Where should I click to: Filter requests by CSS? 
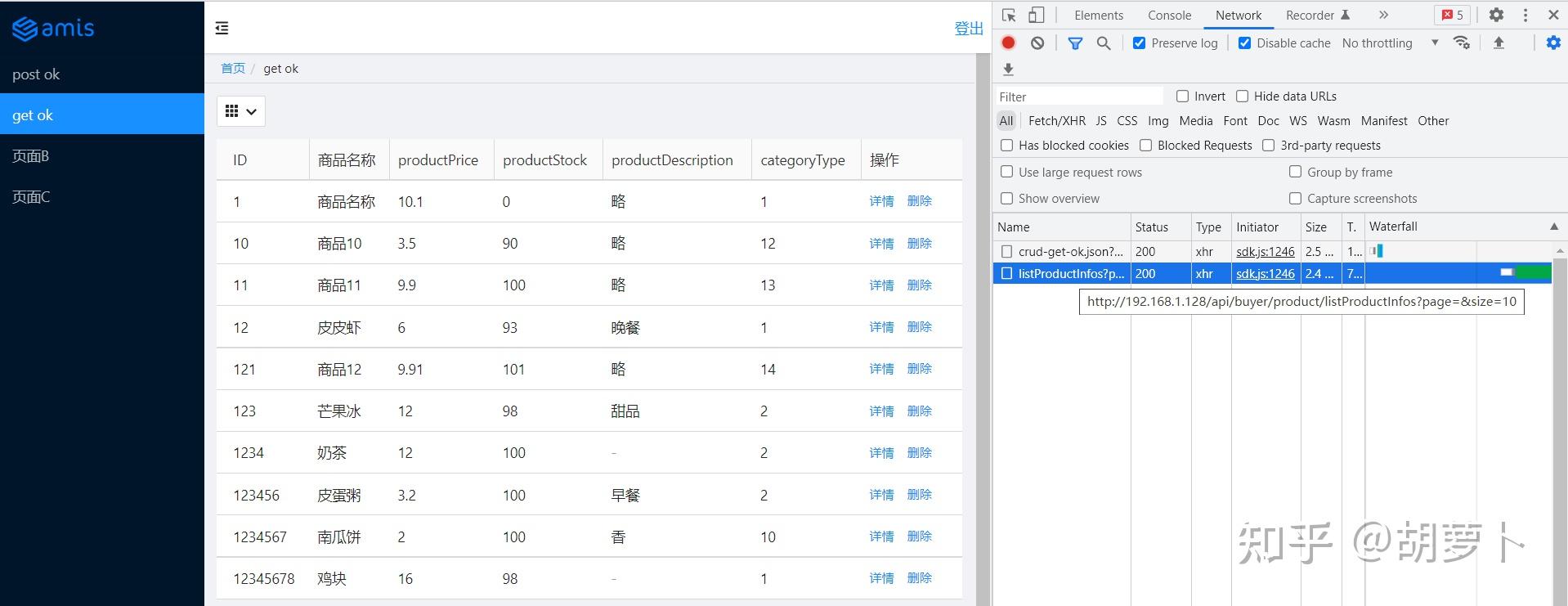(1127, 121)
